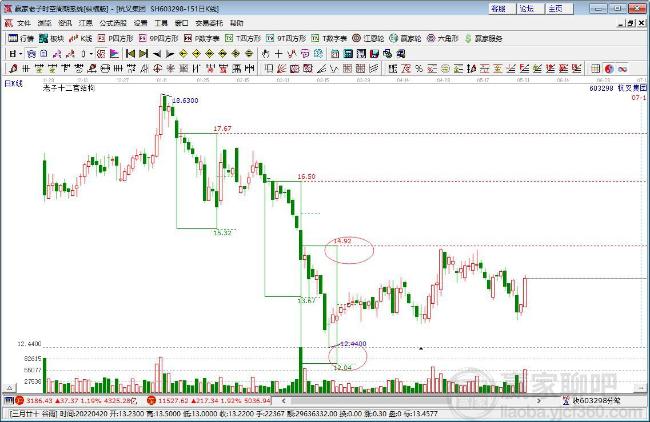
Task: Click the 13.67 level label
Action: click(x=307, y=300)
